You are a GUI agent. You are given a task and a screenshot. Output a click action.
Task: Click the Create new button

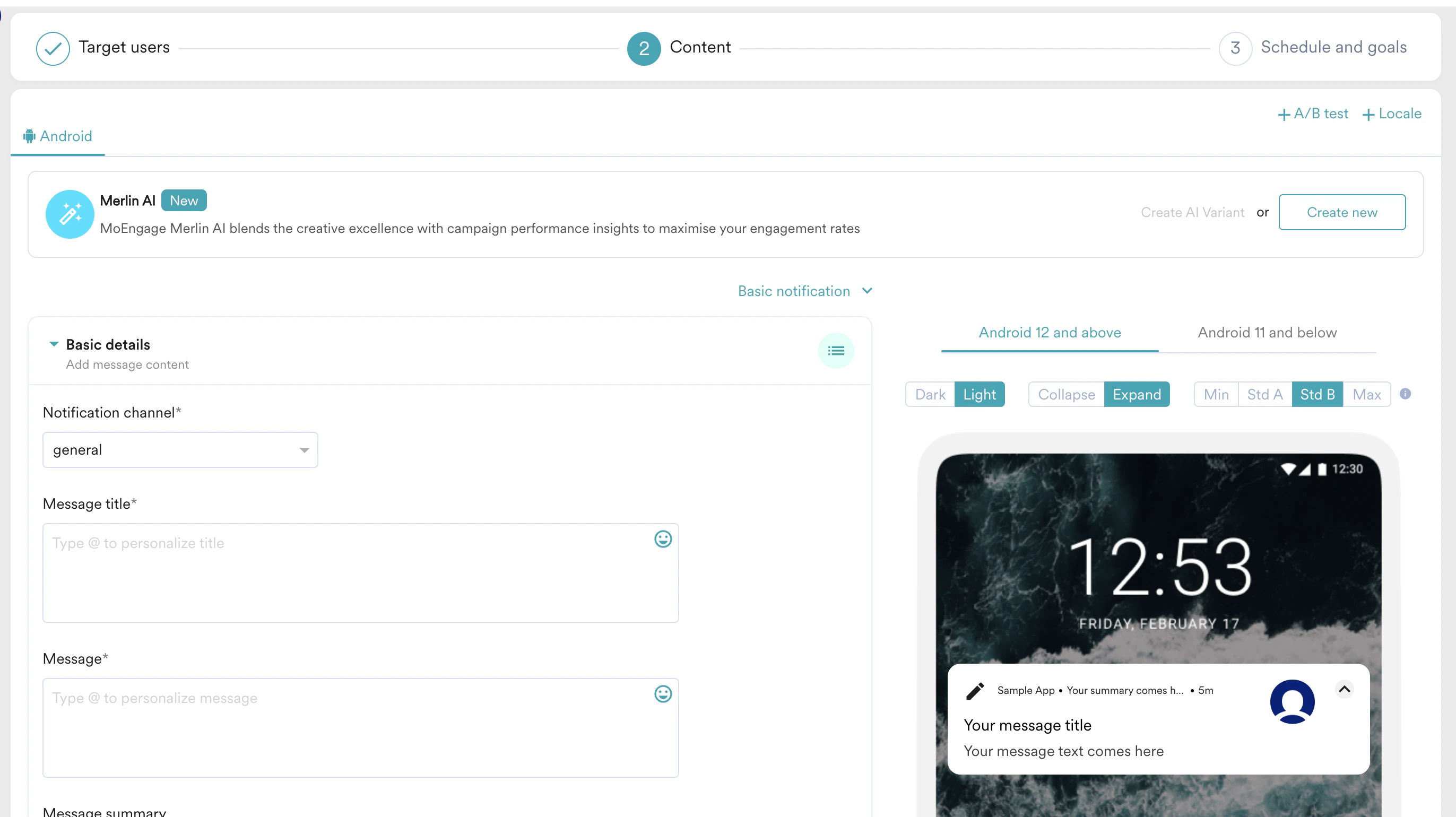point(1341,212)
